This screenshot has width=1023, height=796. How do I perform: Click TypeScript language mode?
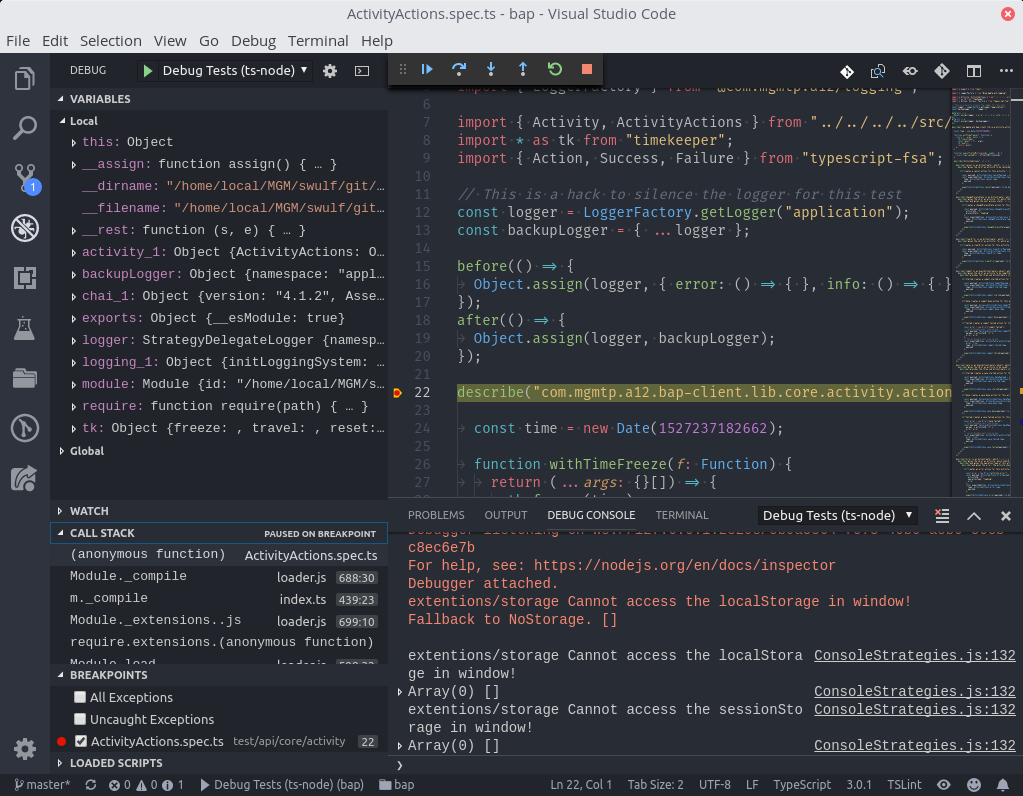point(802,784)
